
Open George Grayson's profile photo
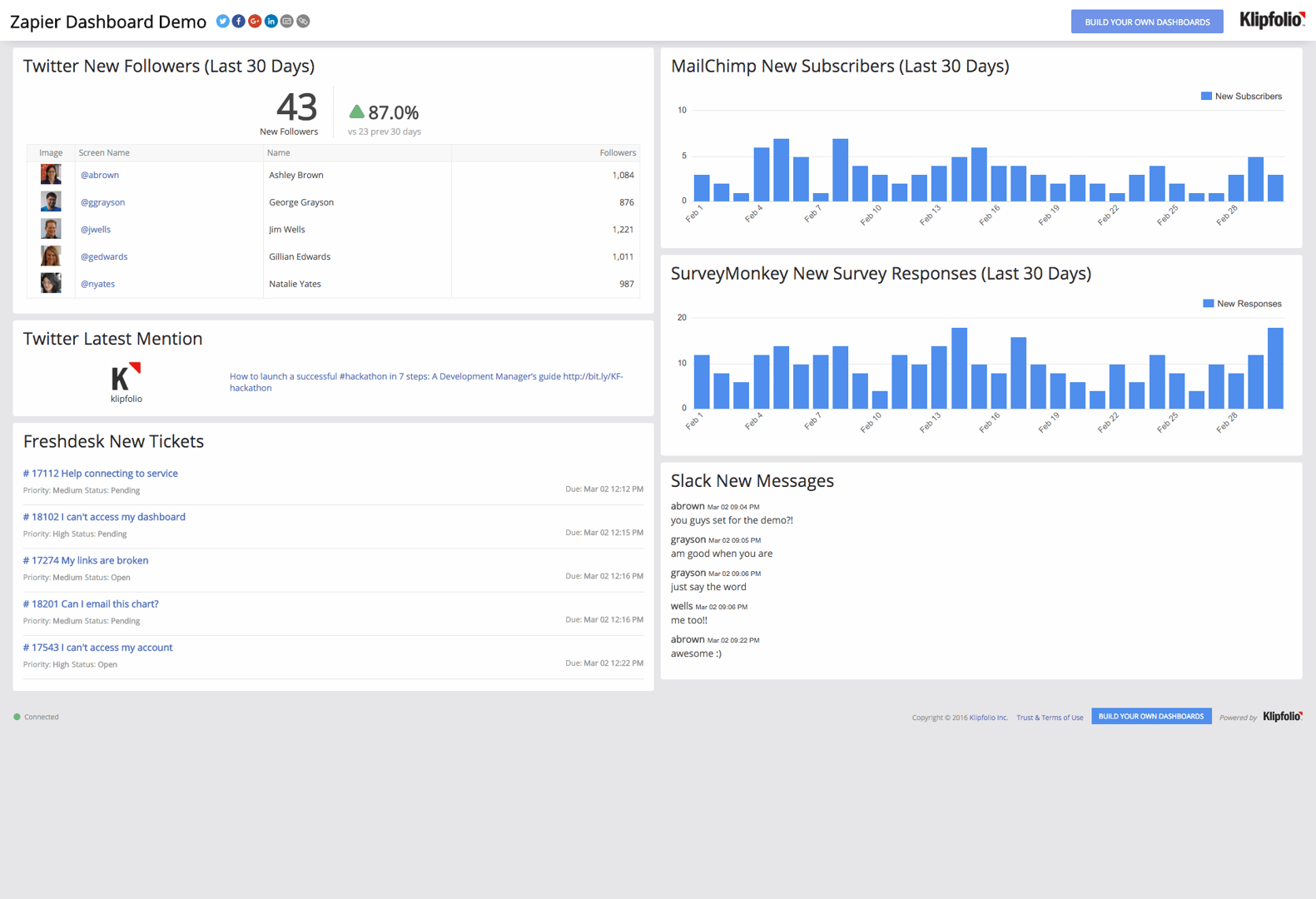[51, 201]
